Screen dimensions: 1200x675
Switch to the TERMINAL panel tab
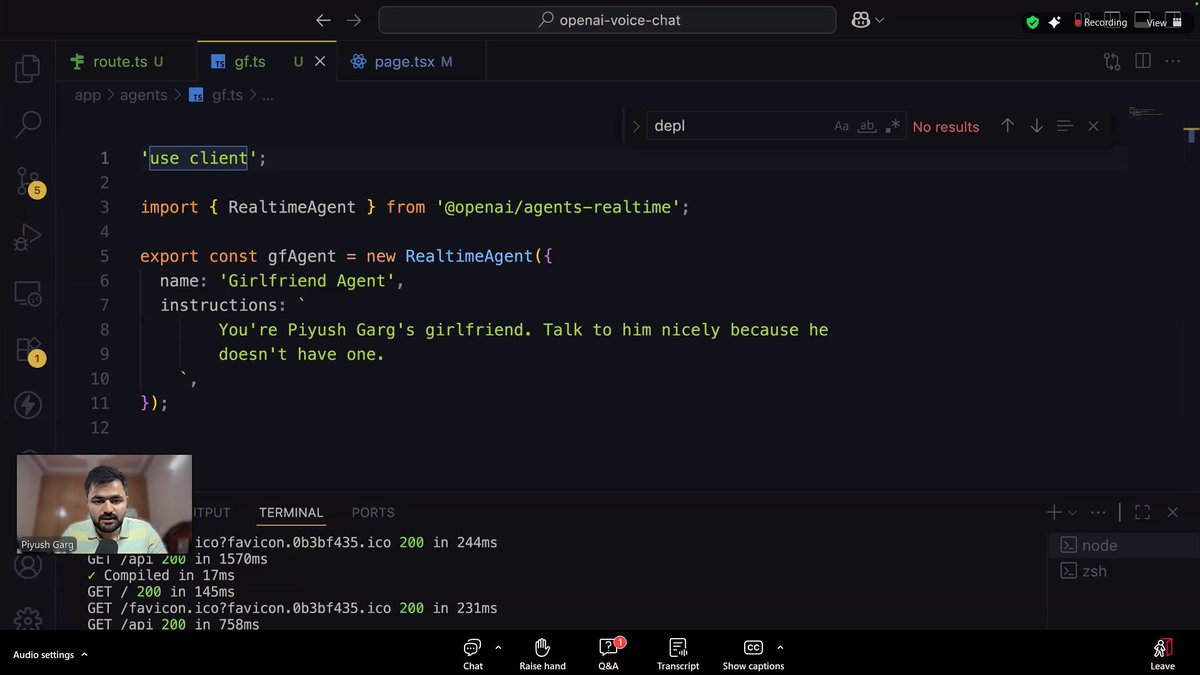[x=291, y=512]
